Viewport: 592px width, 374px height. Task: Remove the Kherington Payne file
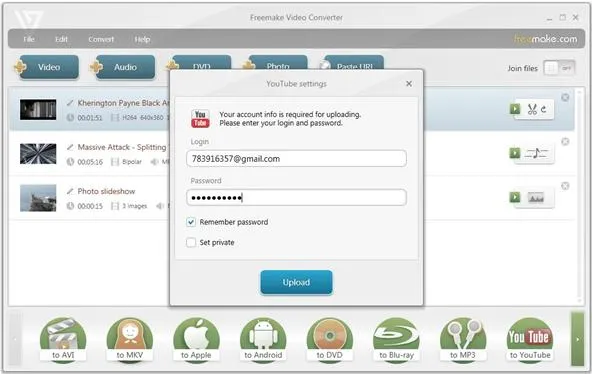coord(565,97)
